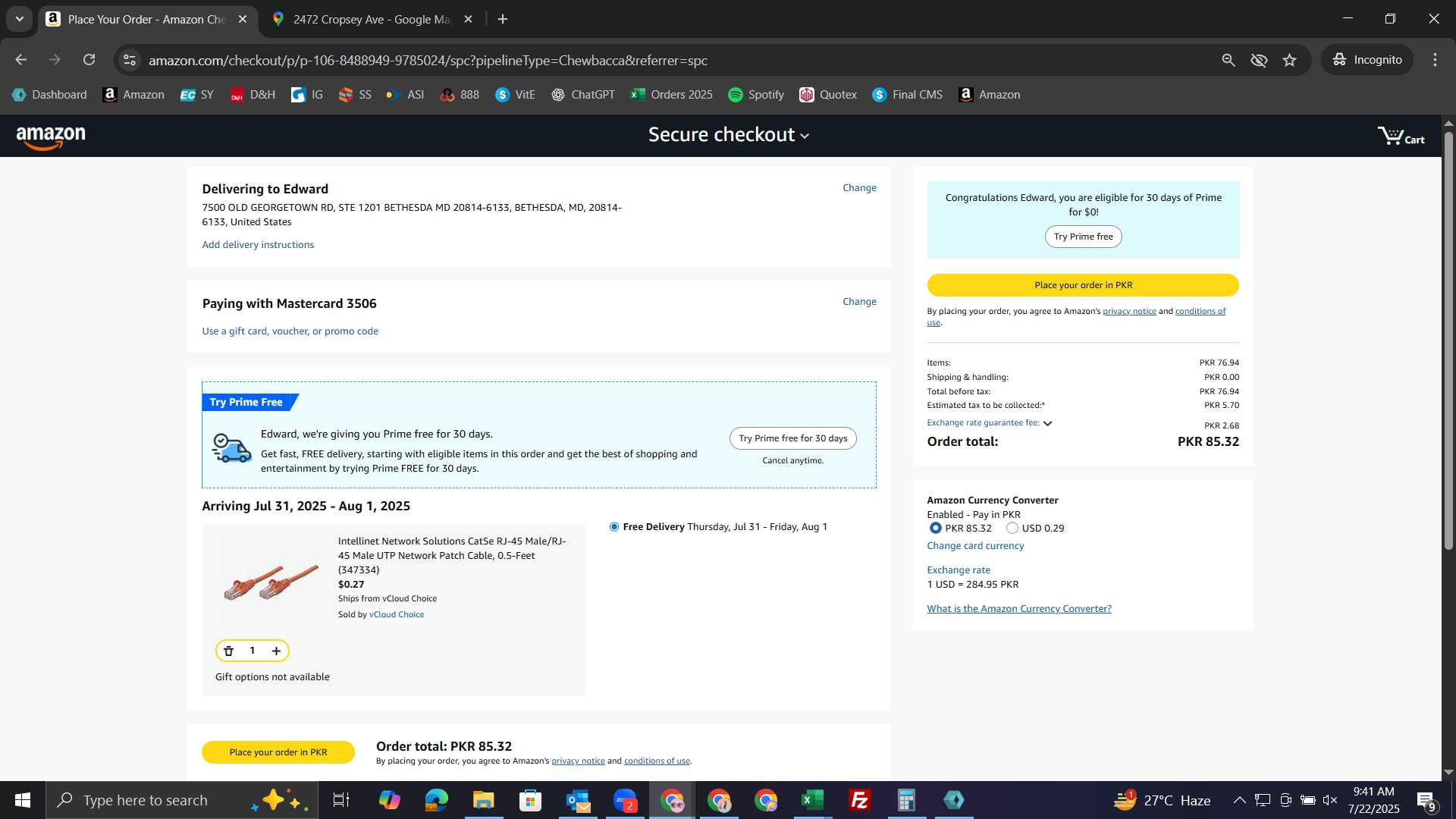
Task: Open the VitE bookmark
Action: pyautogui.click(x=516, y=95)
